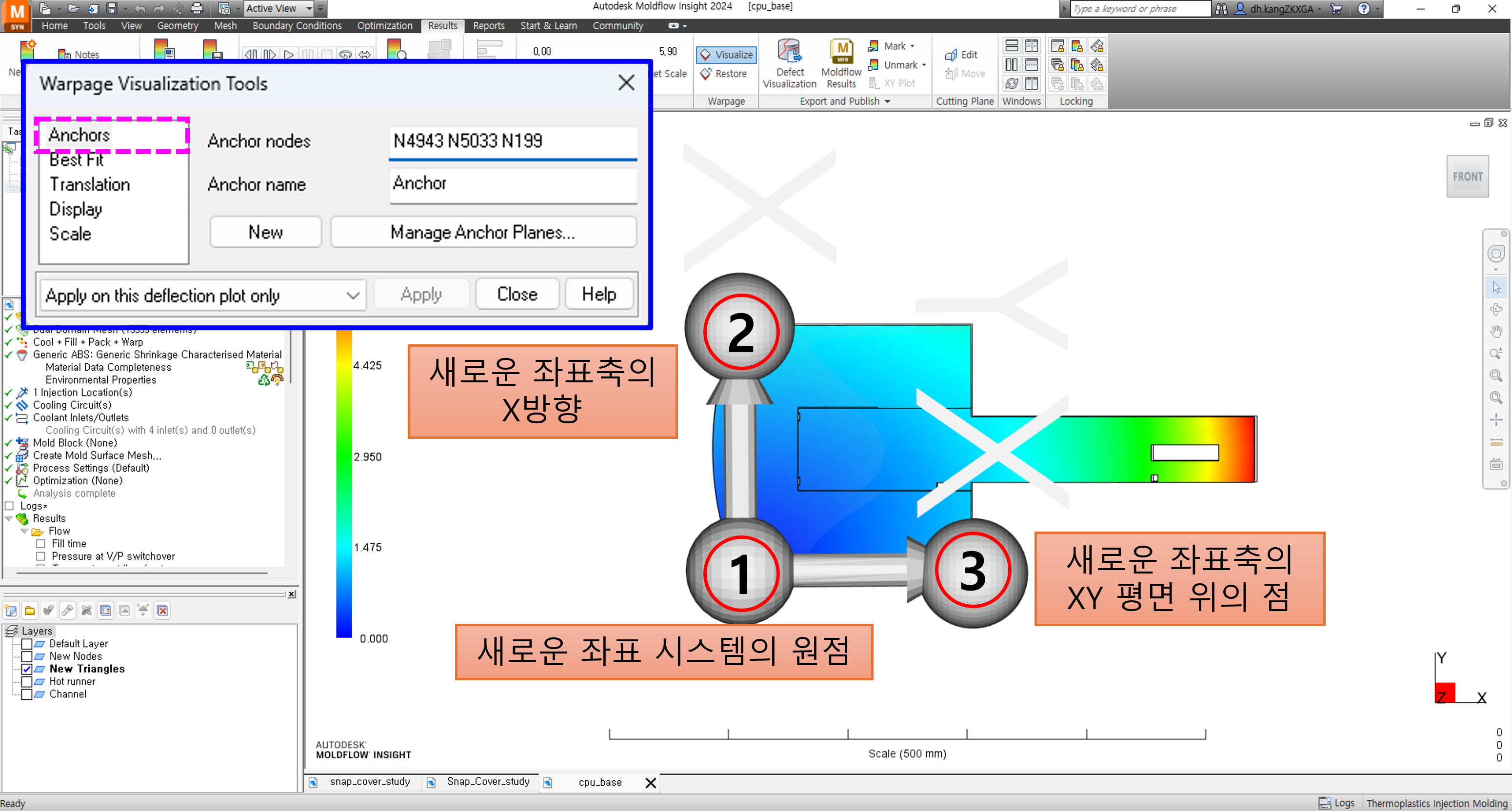Click the Open folder icon in quick access toolbar

click(x=73, y=8)
